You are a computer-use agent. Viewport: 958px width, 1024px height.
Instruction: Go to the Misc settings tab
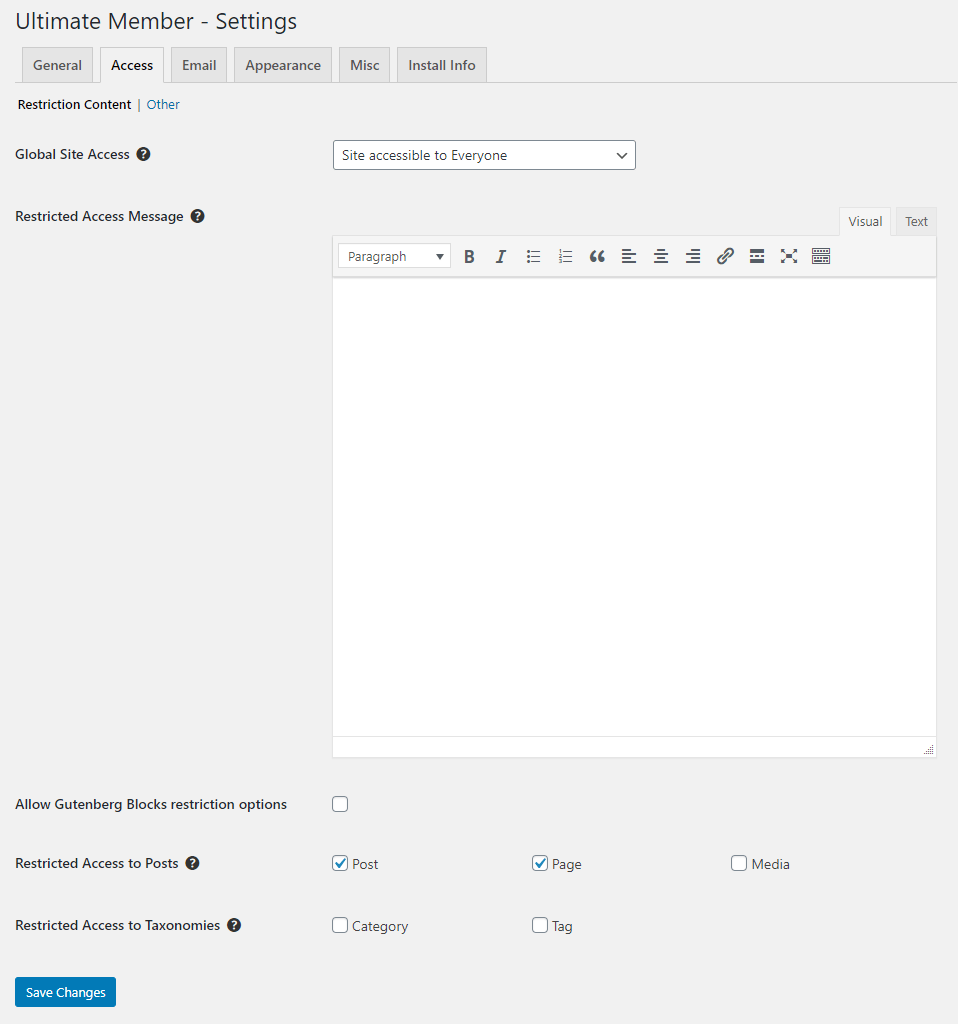click(x=364, y=65)
